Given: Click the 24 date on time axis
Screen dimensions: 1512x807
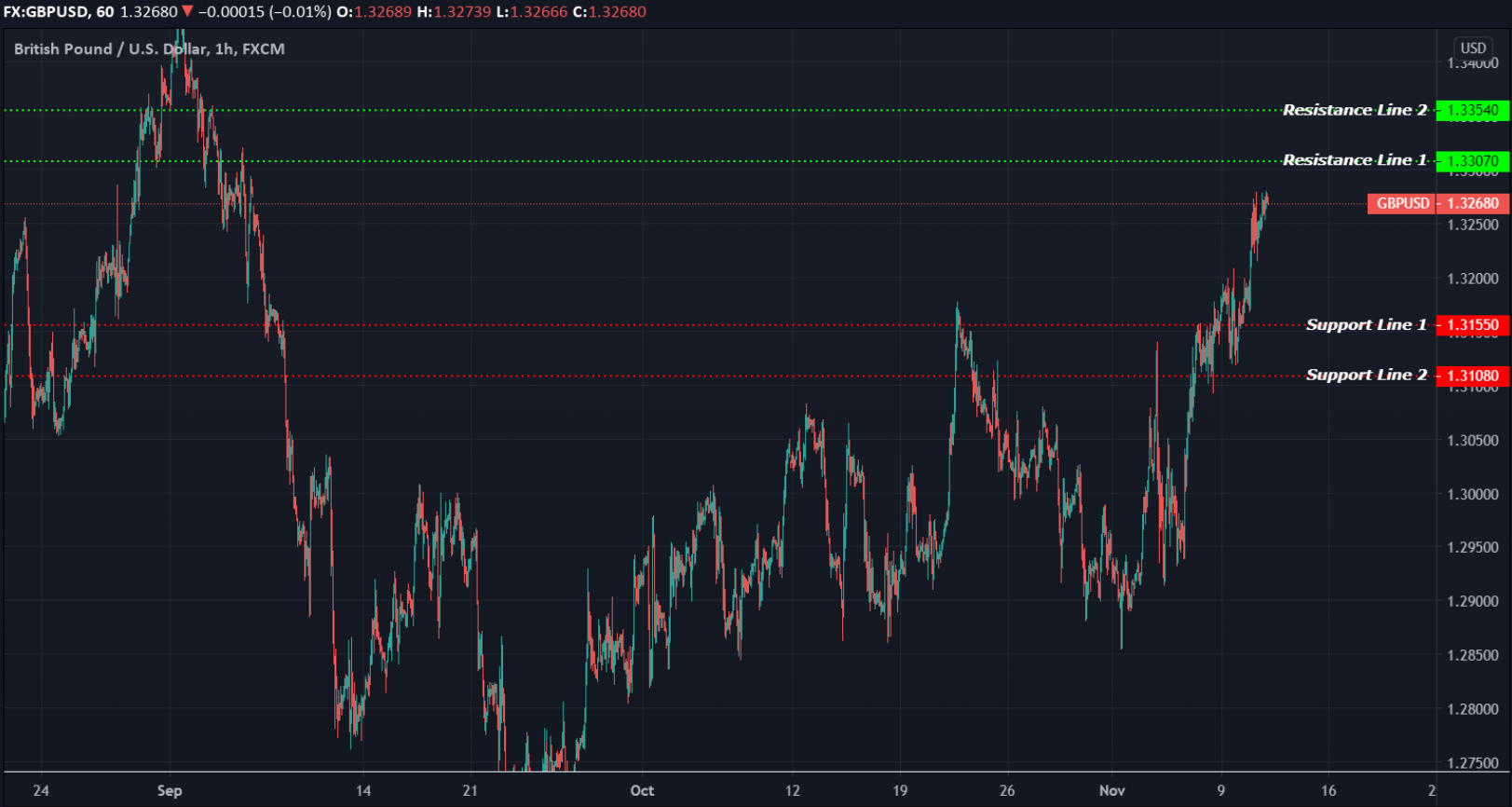Looking at the screenshot, I should [x=41, y=790].
